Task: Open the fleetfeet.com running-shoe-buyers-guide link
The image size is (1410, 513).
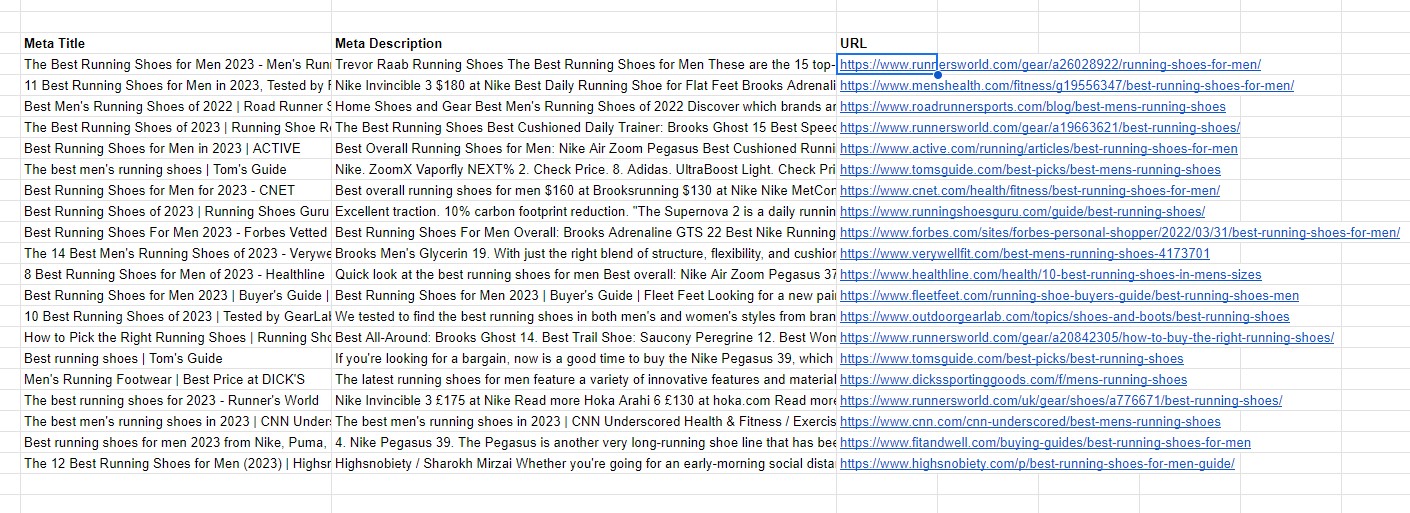Action: click(1070, 296)
